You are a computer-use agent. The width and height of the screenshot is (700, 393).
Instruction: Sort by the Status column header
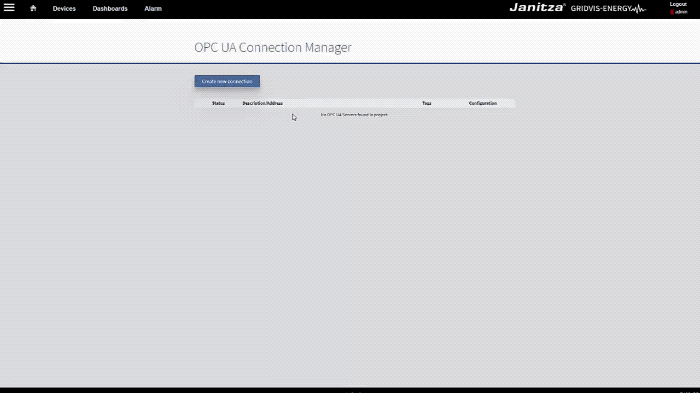[218, 103]
